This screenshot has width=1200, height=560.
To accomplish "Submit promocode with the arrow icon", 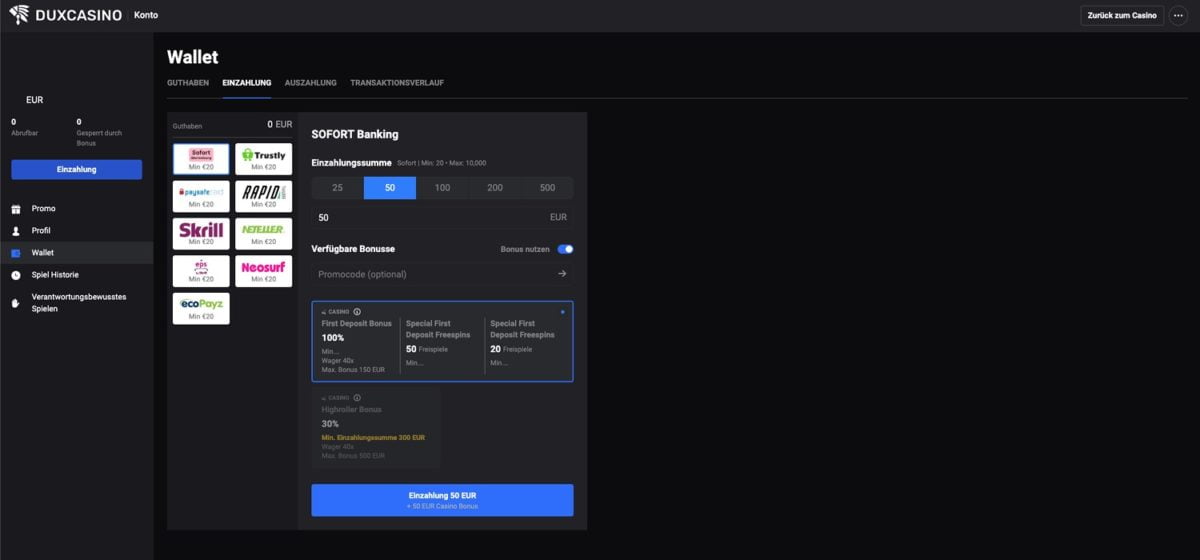I will pos(562,274).
